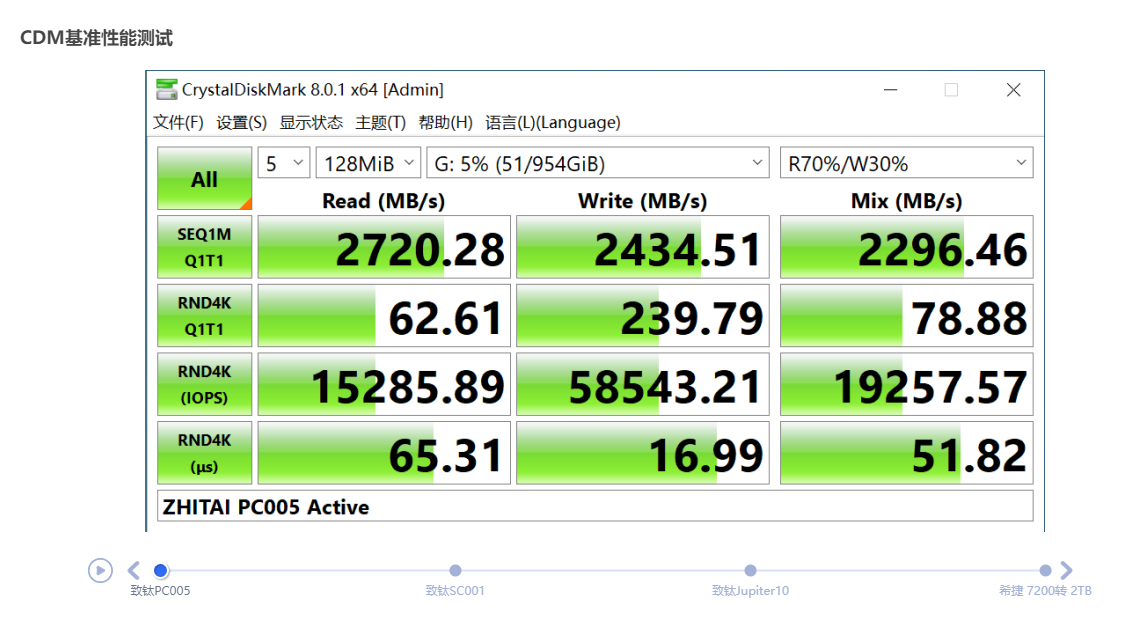Click the ZHITAI PC005 Active comment field
1127x622 pixels.
click(x=595, y=506)
